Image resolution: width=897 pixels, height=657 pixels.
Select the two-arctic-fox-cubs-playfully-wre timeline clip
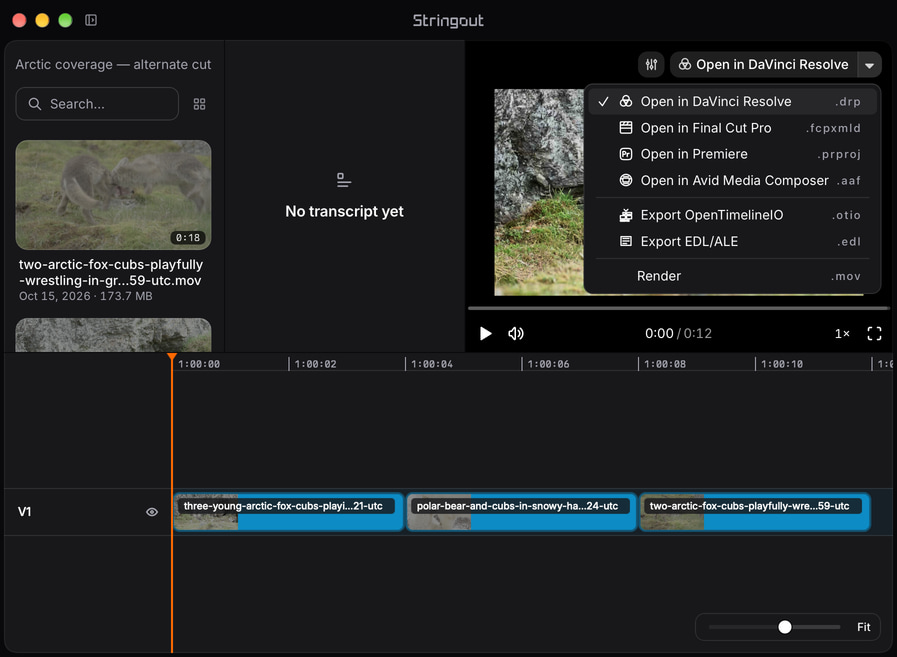click(755, 512)
